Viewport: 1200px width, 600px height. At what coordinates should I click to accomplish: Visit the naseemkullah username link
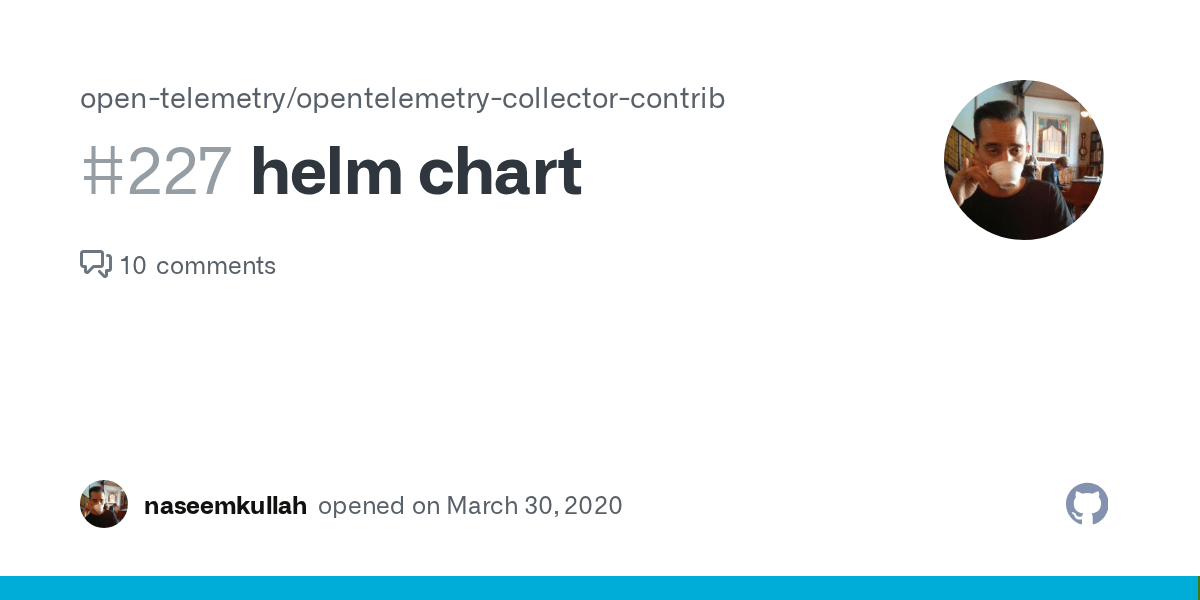[x=225, y=505]
